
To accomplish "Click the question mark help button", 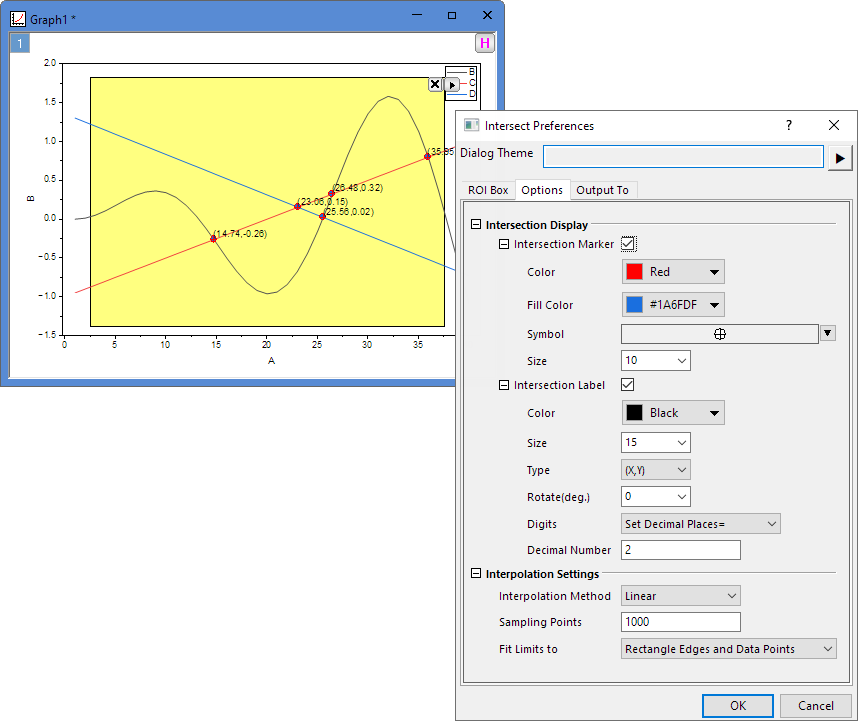I will [789, 125].
